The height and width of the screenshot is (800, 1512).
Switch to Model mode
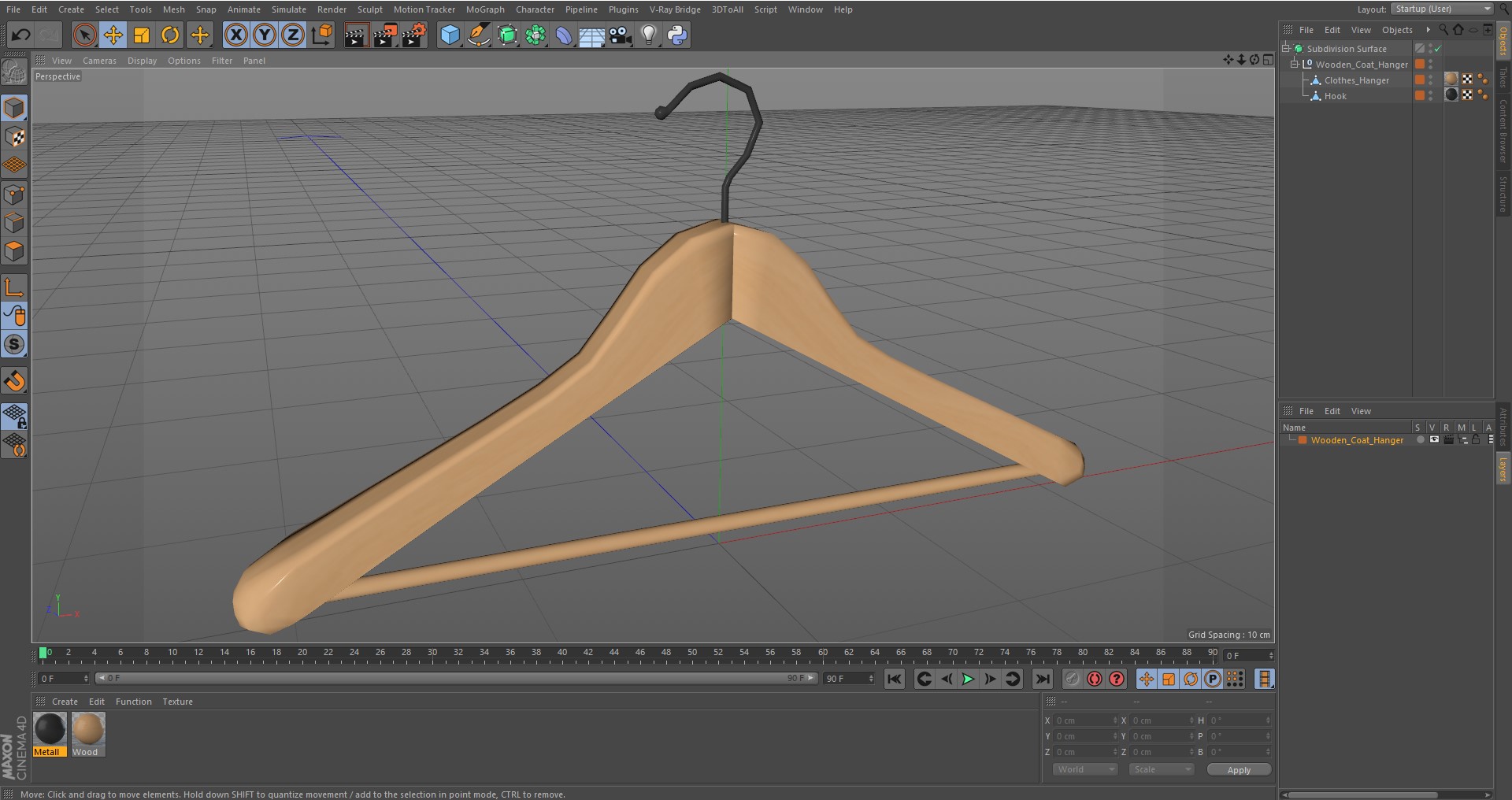point(14,108)
